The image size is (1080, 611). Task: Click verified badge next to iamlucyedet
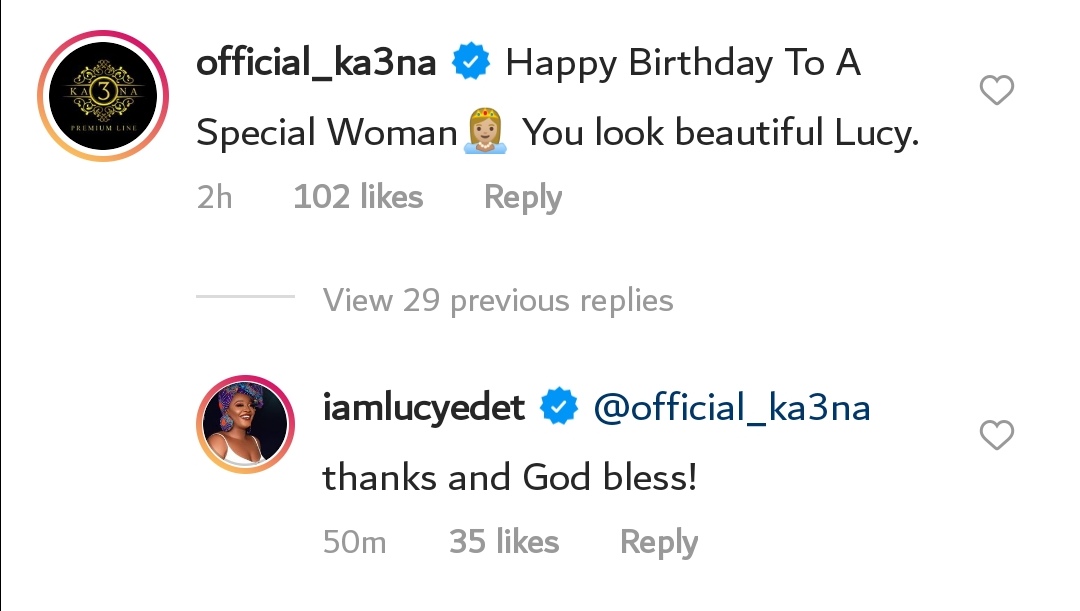558,407
